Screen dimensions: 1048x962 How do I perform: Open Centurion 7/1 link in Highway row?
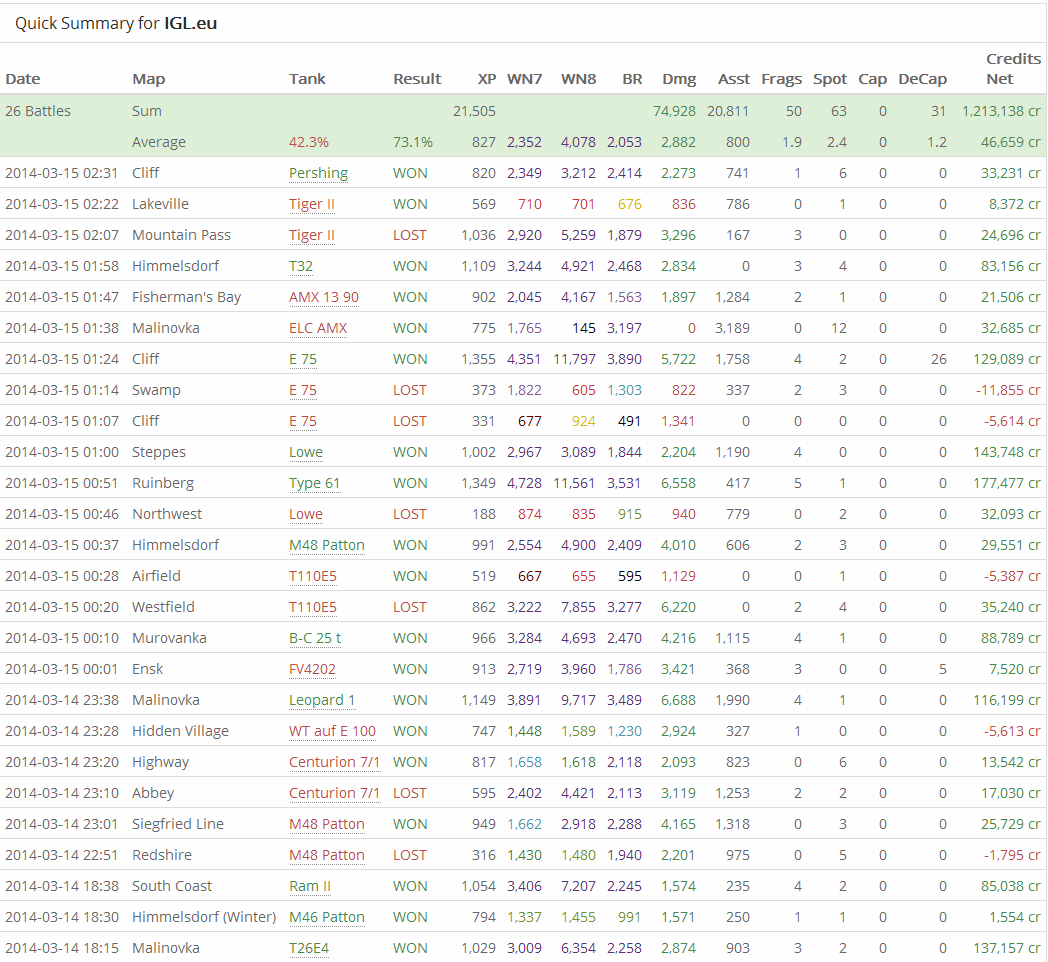click(x=334, y=762)
